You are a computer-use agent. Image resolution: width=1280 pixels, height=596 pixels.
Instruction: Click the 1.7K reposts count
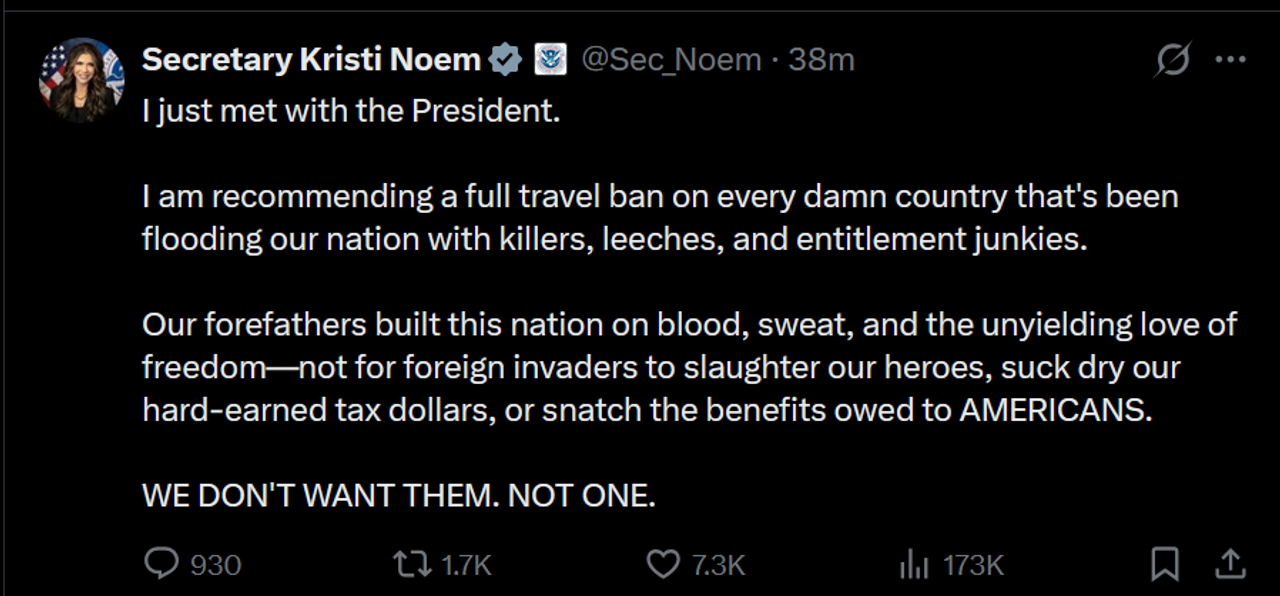467,565
